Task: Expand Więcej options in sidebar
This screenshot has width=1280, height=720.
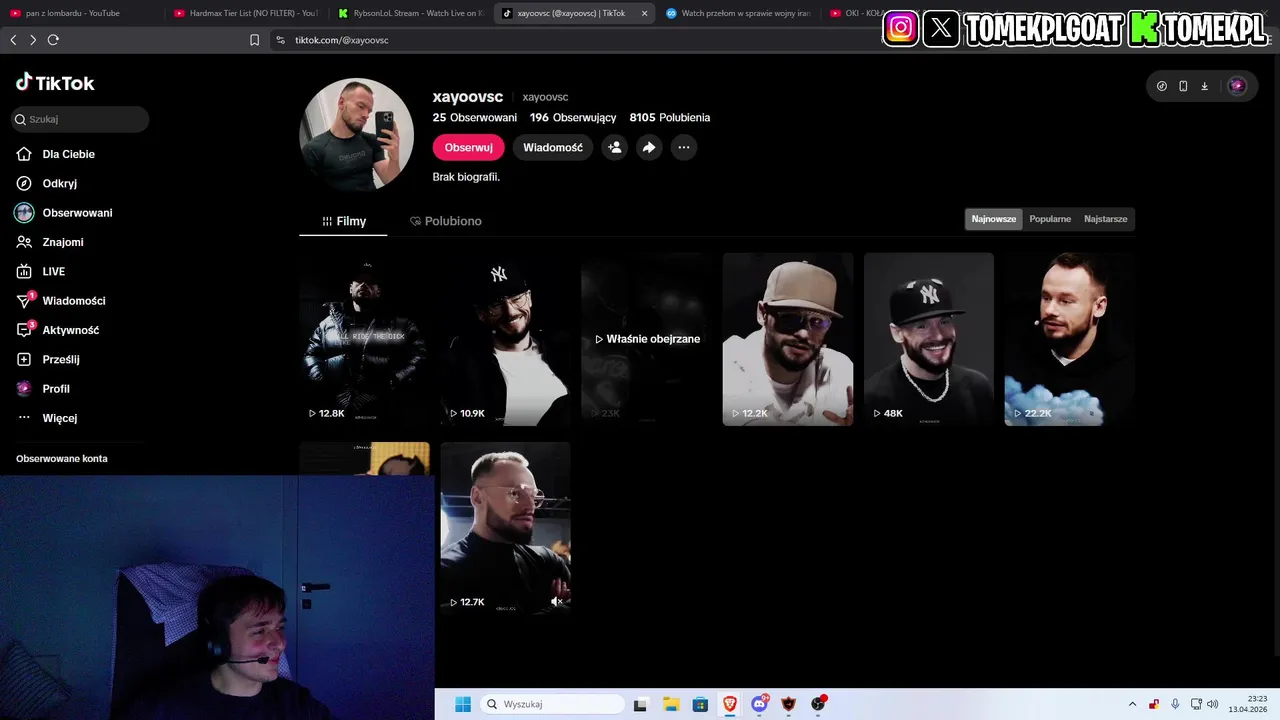Action: pyautogui.click(x=47, y=418)
